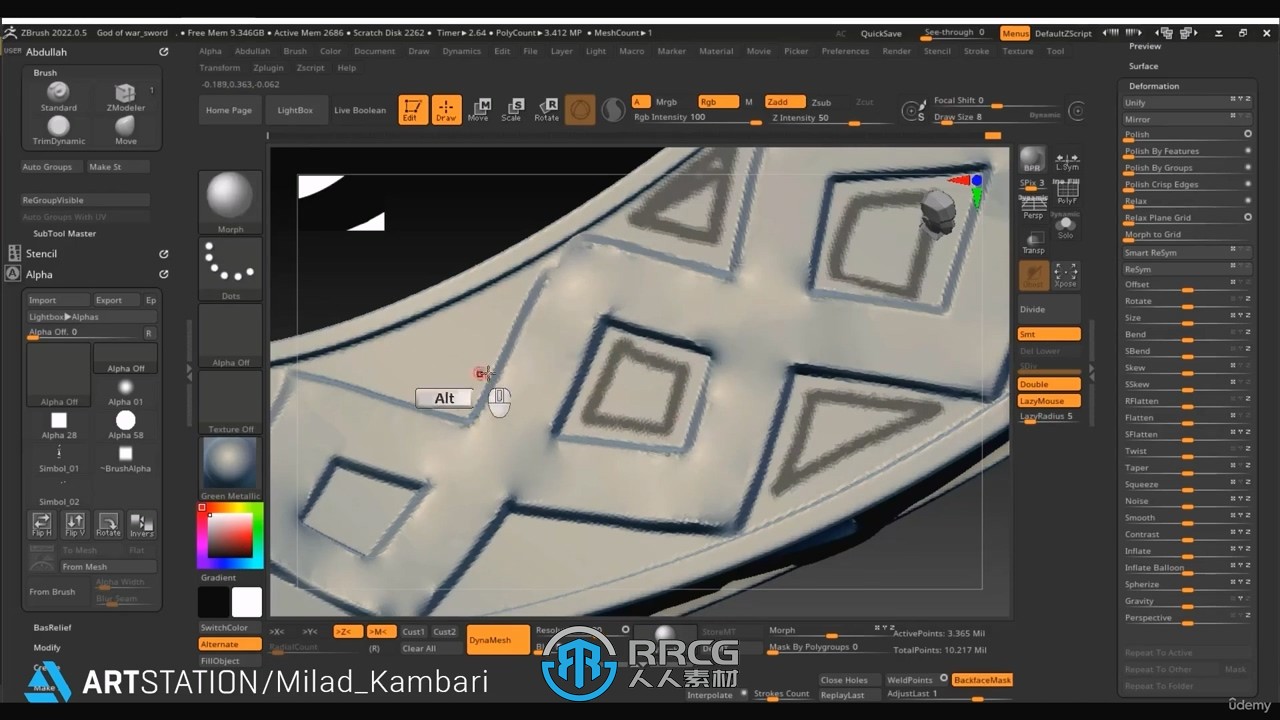
Task: Click Flip V alpha icon
Action: [75, 524]
